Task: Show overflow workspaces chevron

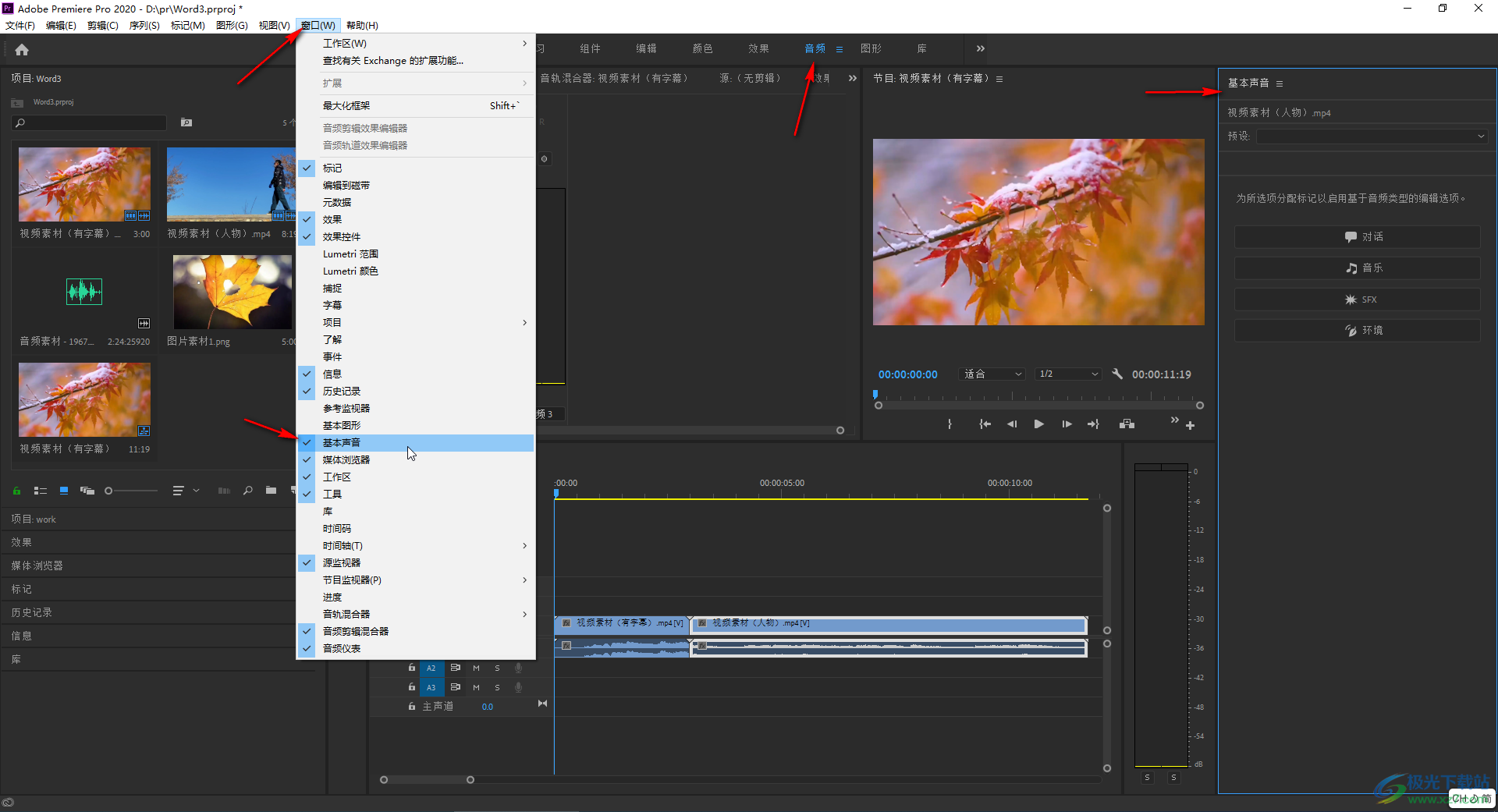Action: tap(981, 48)
